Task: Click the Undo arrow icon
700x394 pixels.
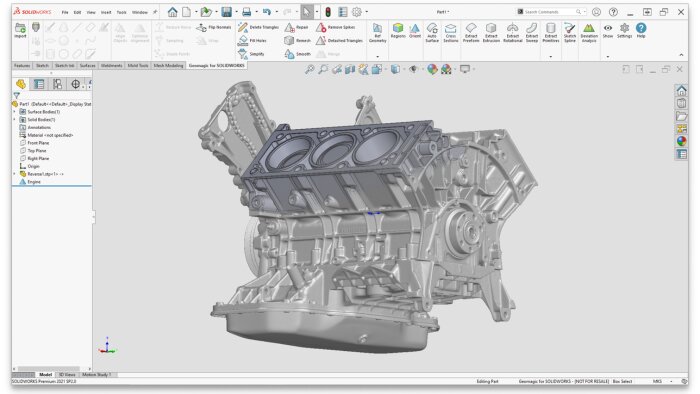Action: (267, 12)
